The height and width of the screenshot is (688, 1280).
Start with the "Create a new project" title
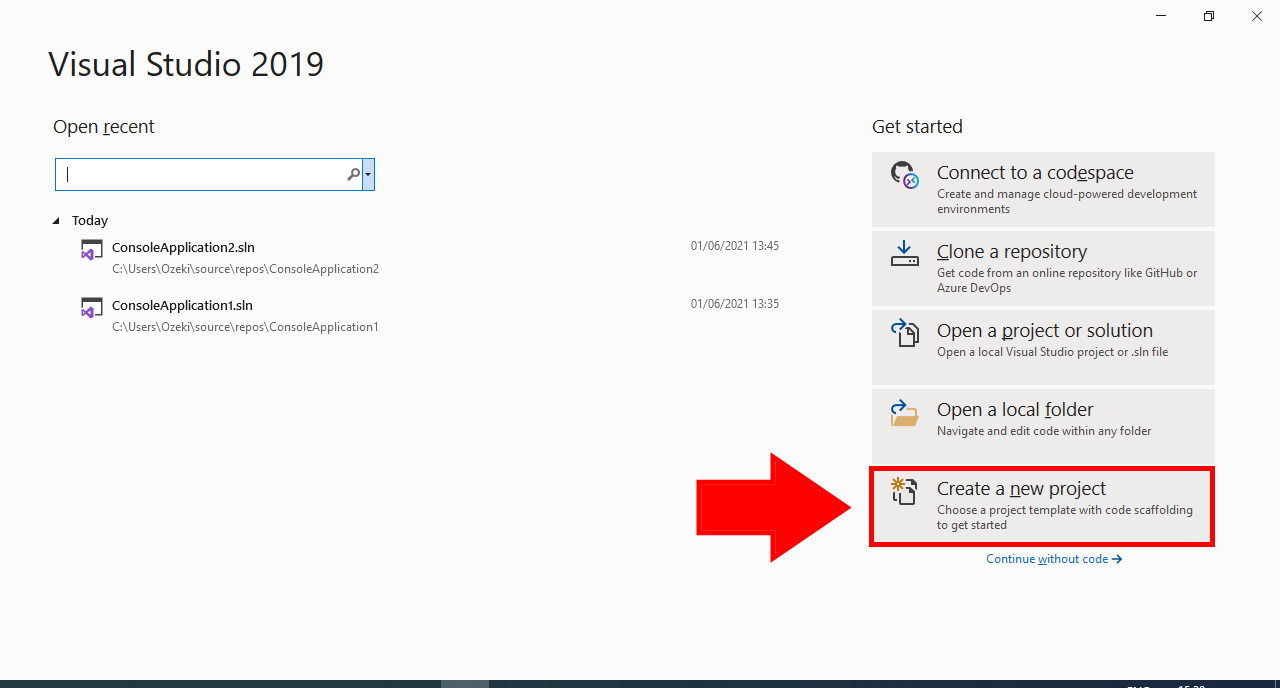(x=1021, y=489)
